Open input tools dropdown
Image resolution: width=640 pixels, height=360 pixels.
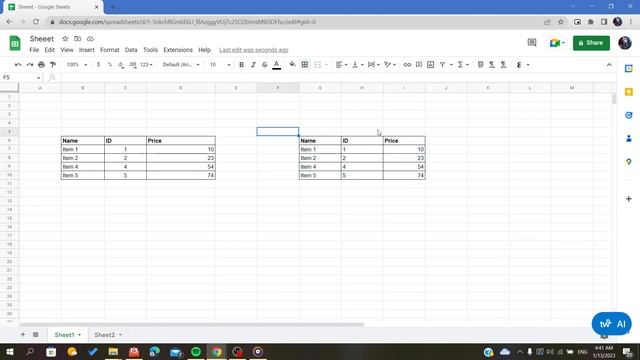[522, 64]
